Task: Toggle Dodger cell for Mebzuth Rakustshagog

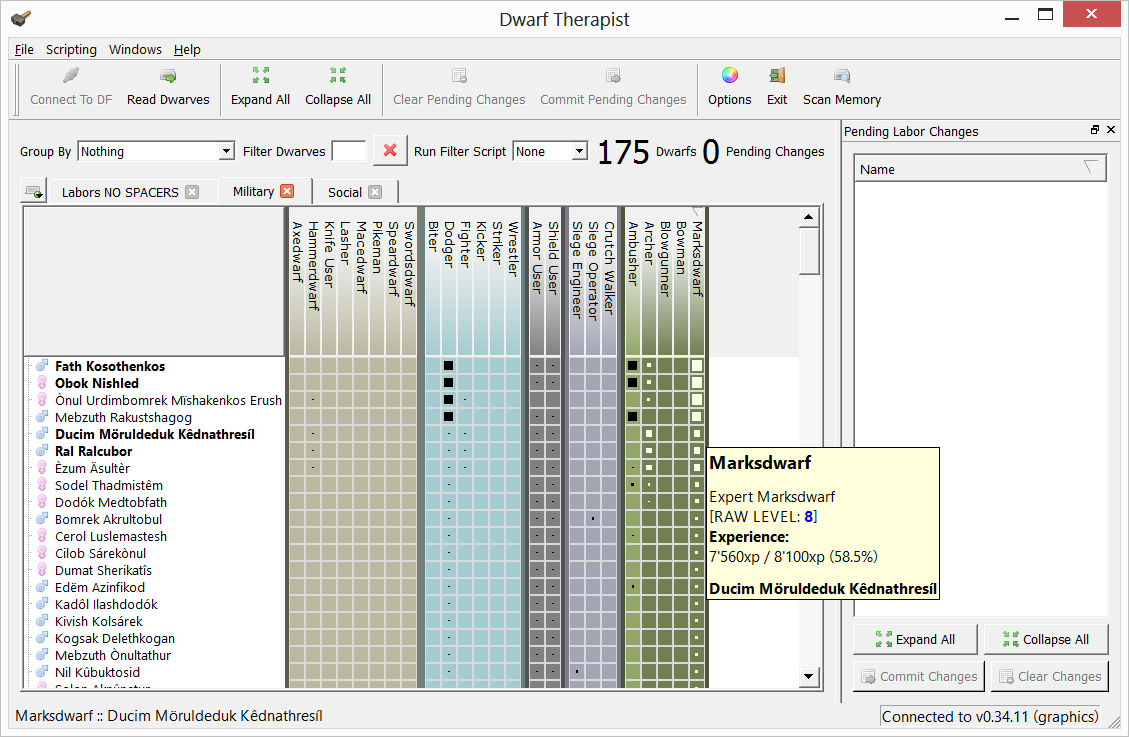Action: [449, 417]
